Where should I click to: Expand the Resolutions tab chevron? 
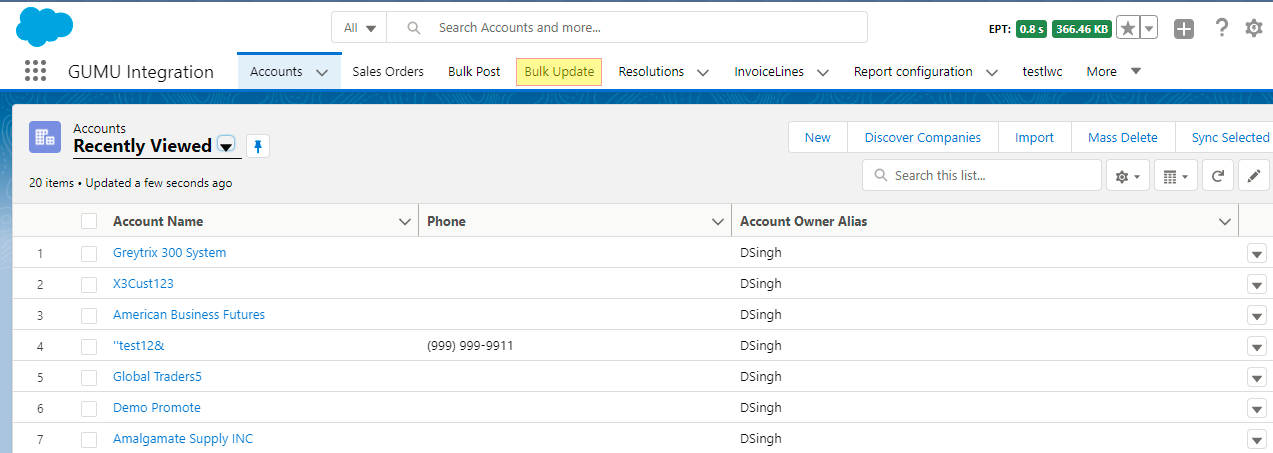coord(703,72)
